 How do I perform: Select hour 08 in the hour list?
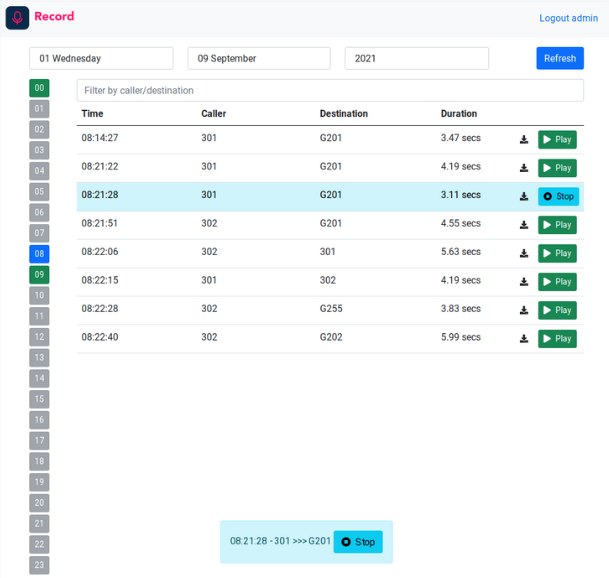pos(39,254)
